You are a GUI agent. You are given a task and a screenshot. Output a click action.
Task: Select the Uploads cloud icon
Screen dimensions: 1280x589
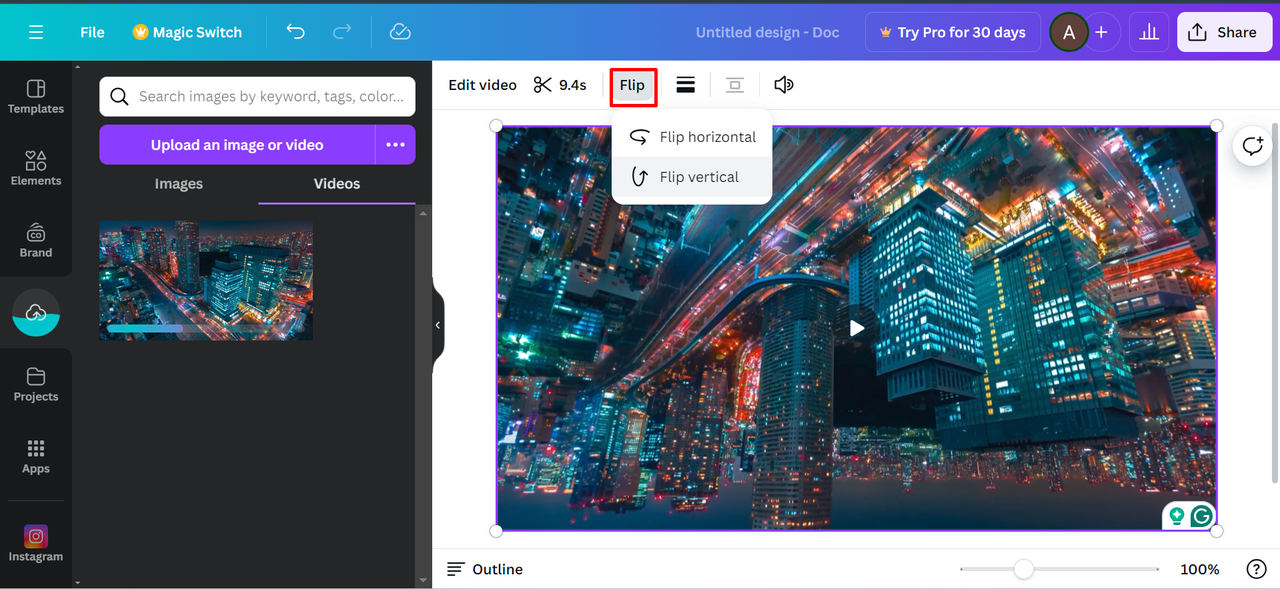(36, 313)
